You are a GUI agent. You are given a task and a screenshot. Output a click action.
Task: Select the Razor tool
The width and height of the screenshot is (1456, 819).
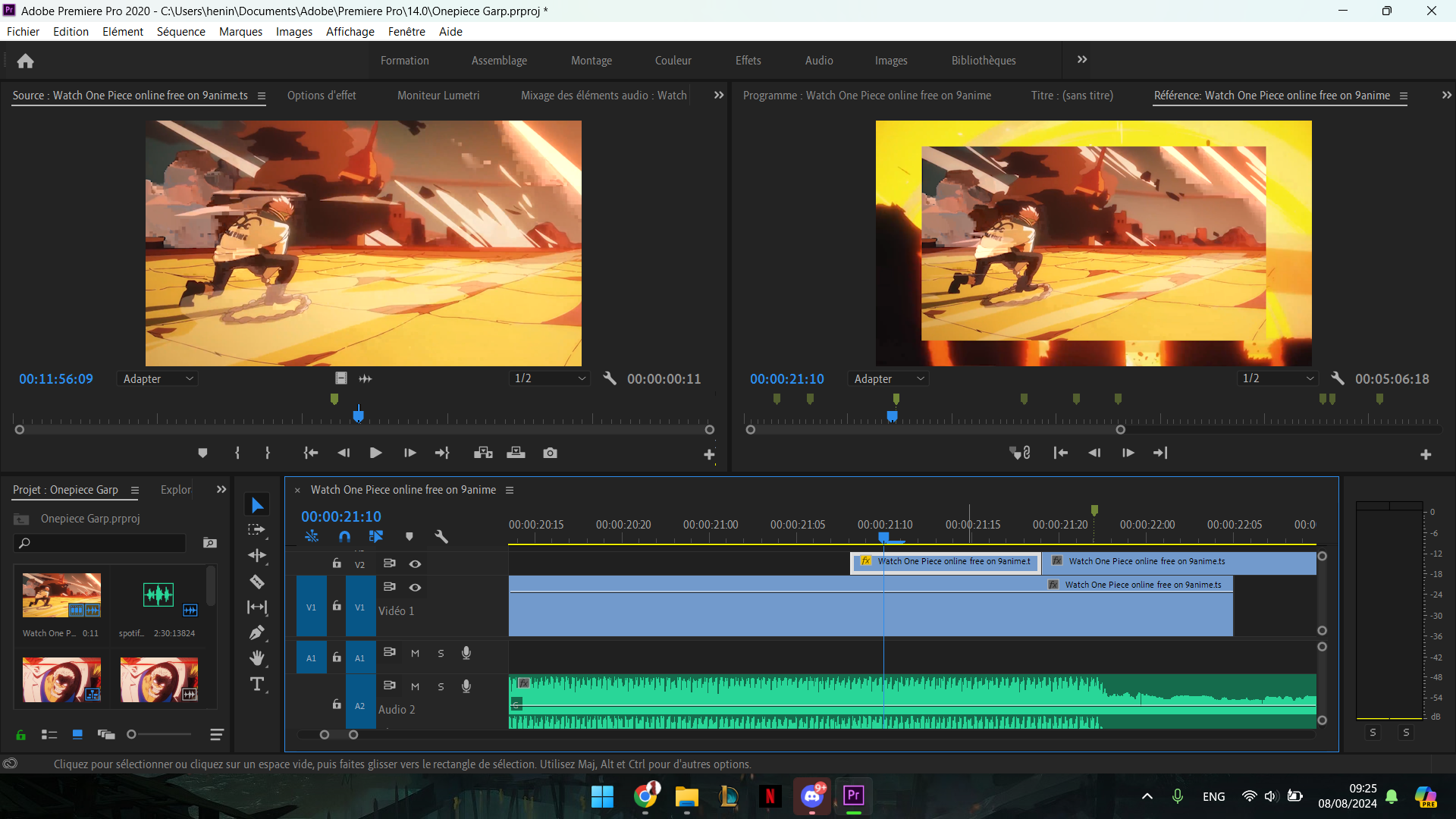click(257, 582)
